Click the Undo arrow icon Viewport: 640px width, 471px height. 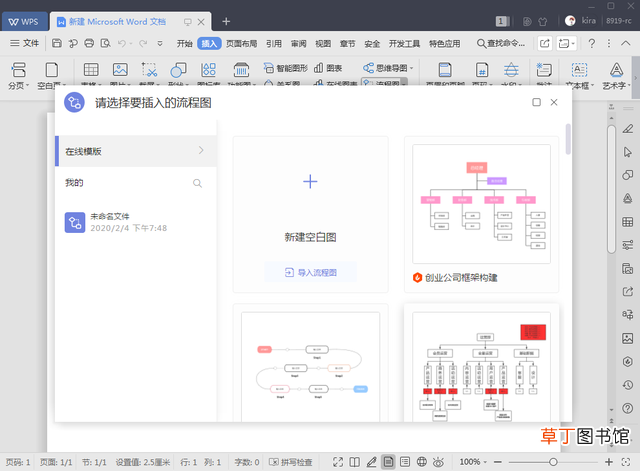pyautogui.click(x=122, y=43)
